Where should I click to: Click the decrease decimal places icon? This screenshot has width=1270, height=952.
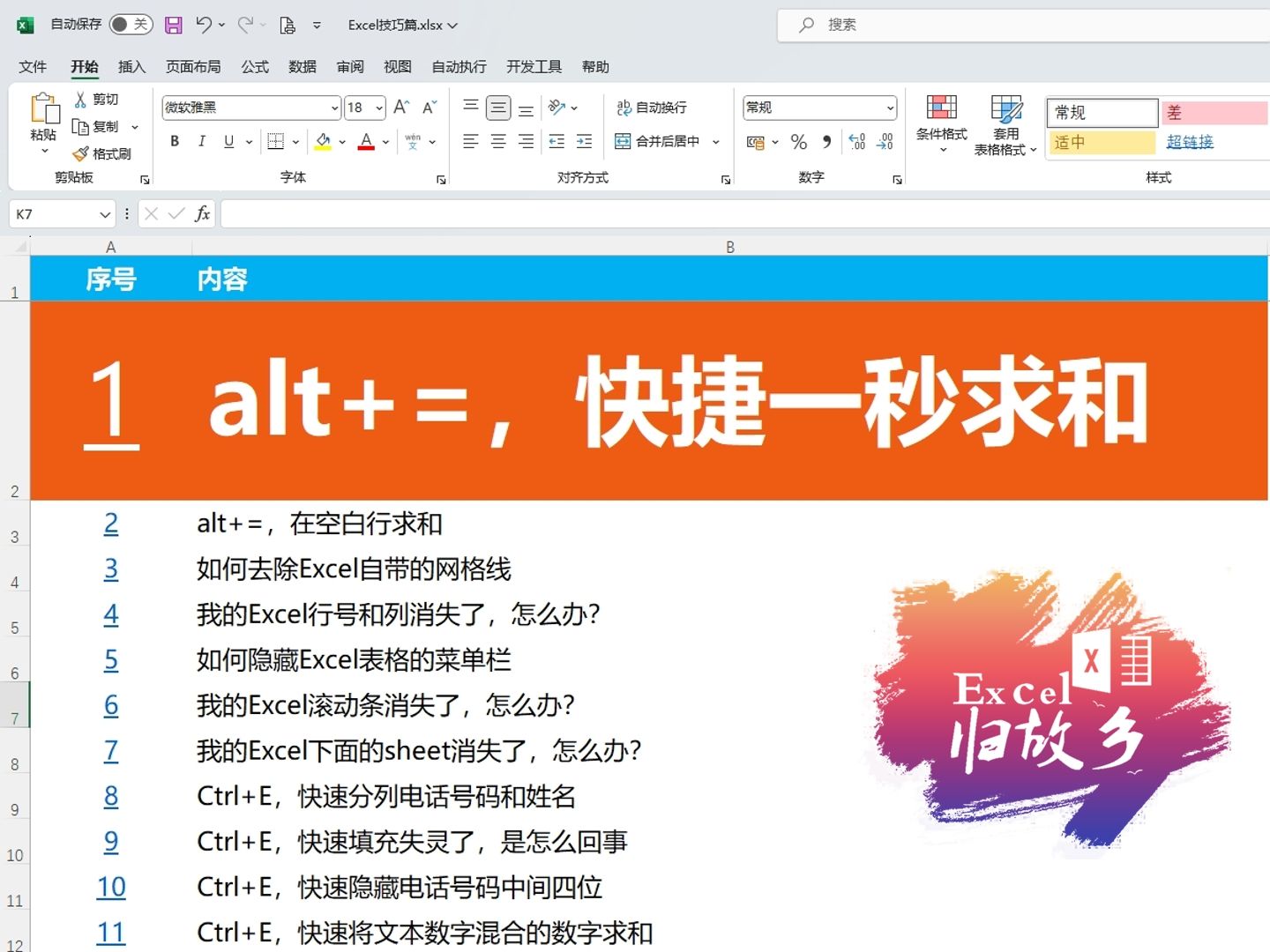coord(885,142)
